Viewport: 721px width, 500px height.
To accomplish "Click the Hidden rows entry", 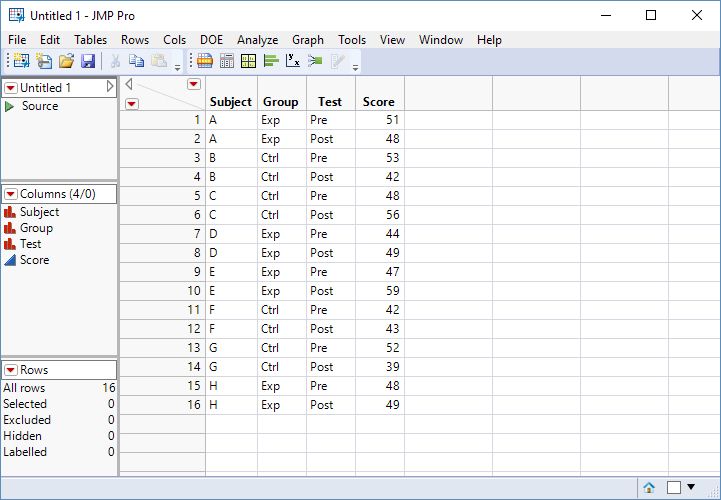I will pyautogui.click(x=59, y=436).
